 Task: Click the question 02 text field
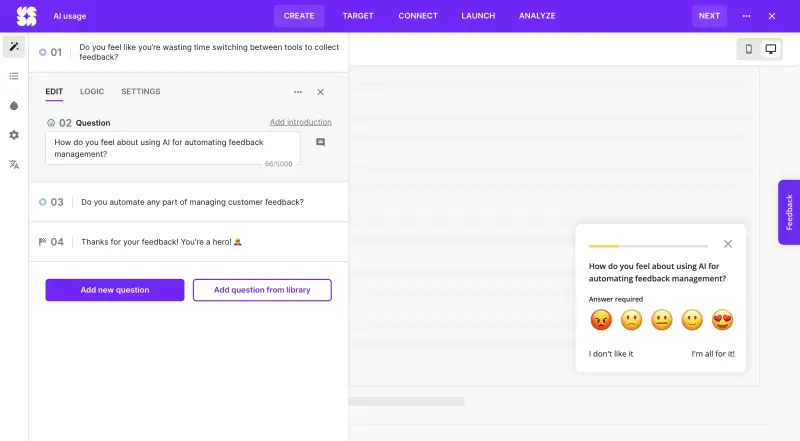click(x=173, y=148)
